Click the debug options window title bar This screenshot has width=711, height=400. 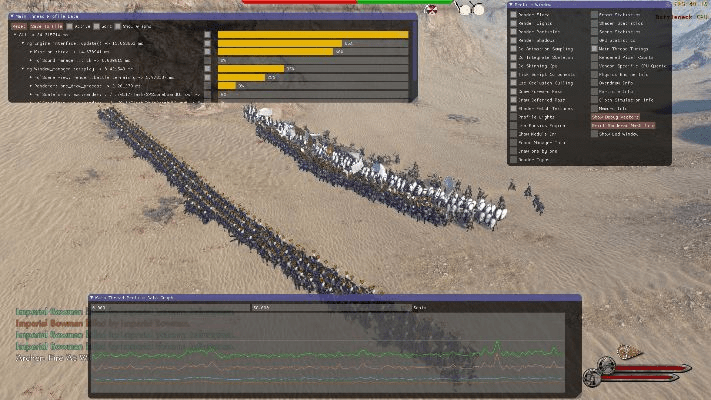600,5
